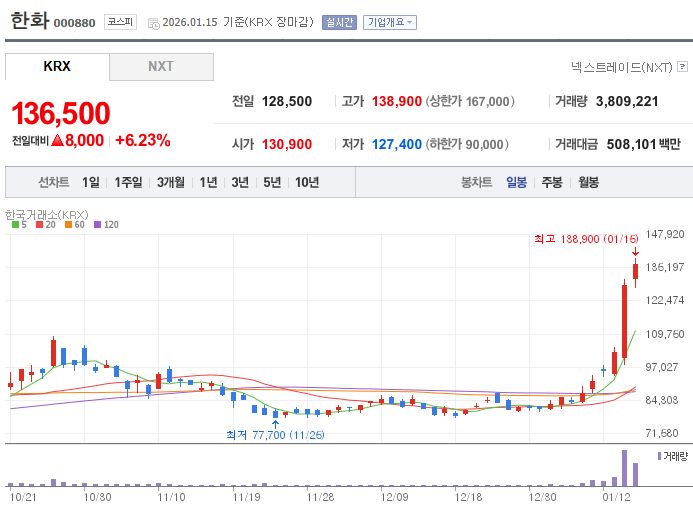
Task: Click the calendar clock icon beside the date
Action: point(154,23)
